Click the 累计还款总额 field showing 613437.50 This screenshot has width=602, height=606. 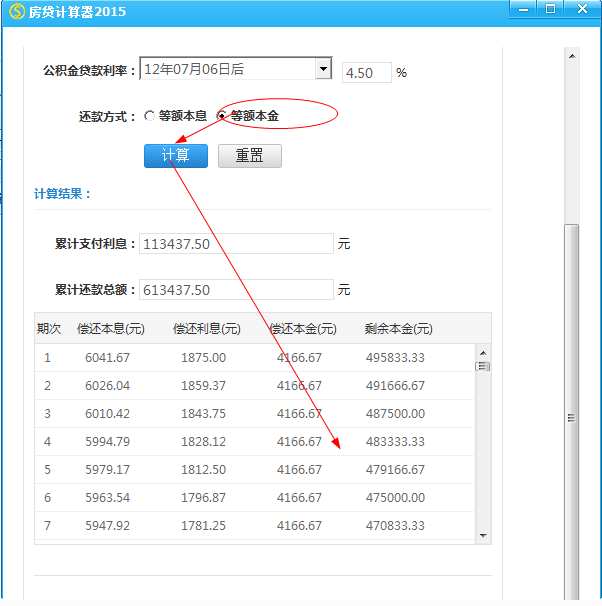point(236,289)
